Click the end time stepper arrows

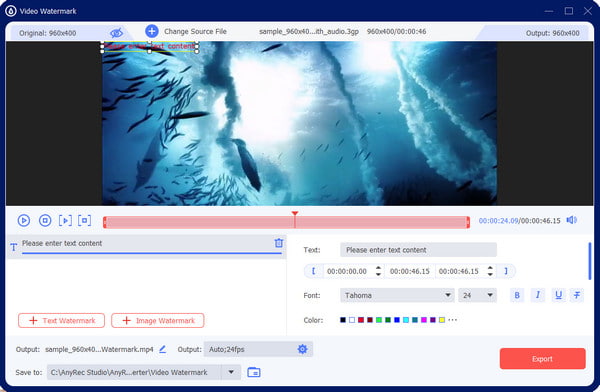coord(490,271)
